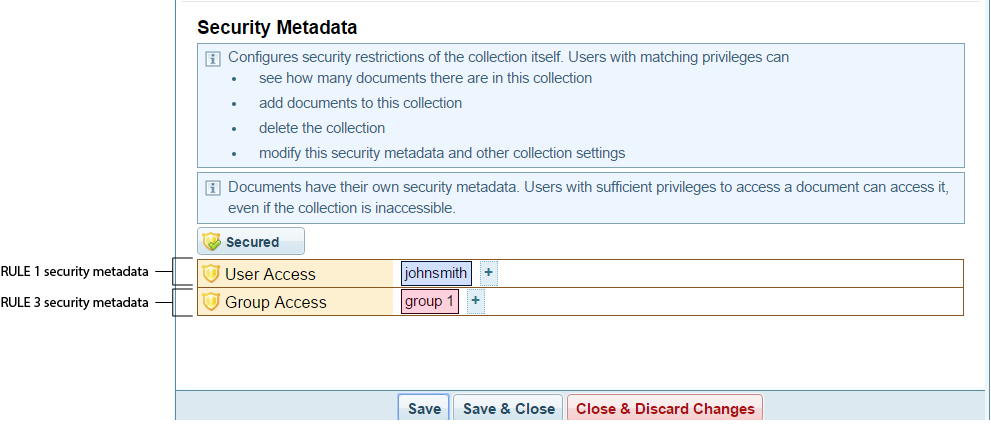Add a user with the plus after johnsmith
Image resolution: width=991 pixels, height=424 pixels.
point(489,272)
